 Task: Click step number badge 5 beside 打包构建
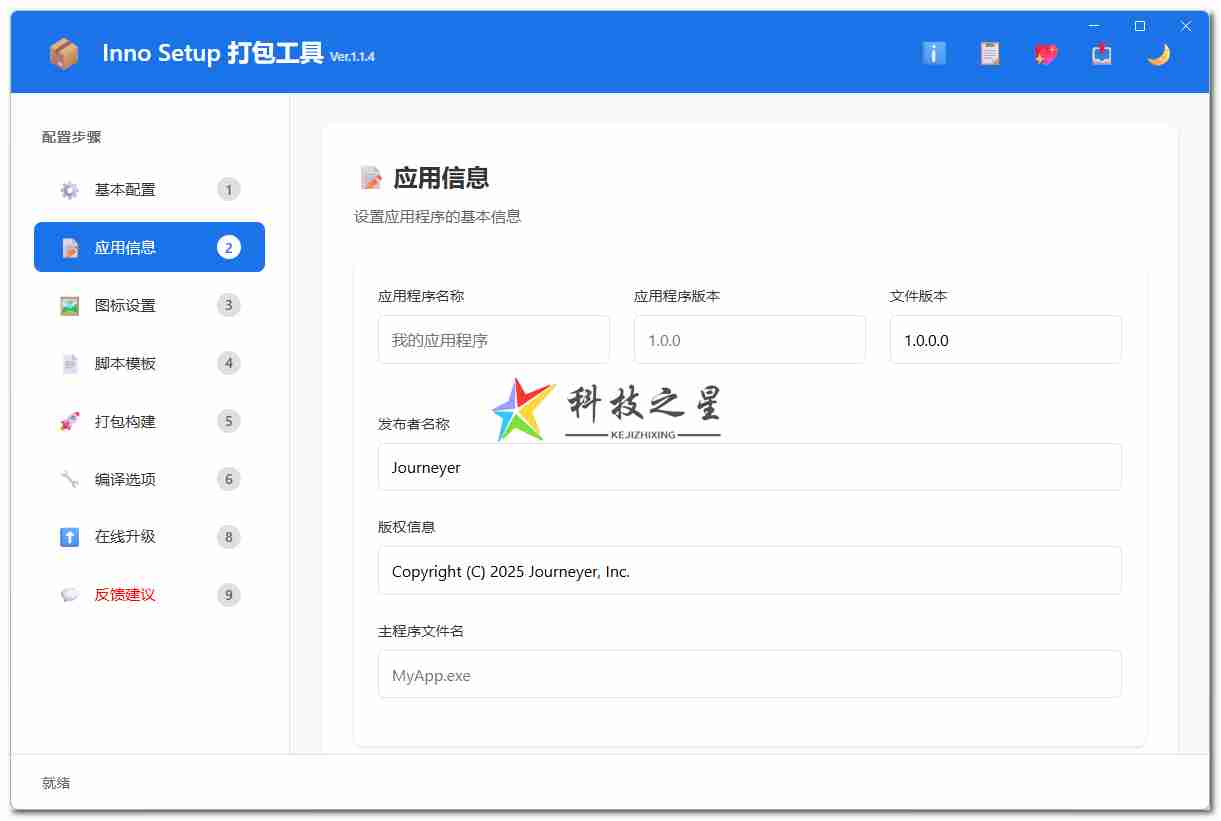tap(229, 421)
